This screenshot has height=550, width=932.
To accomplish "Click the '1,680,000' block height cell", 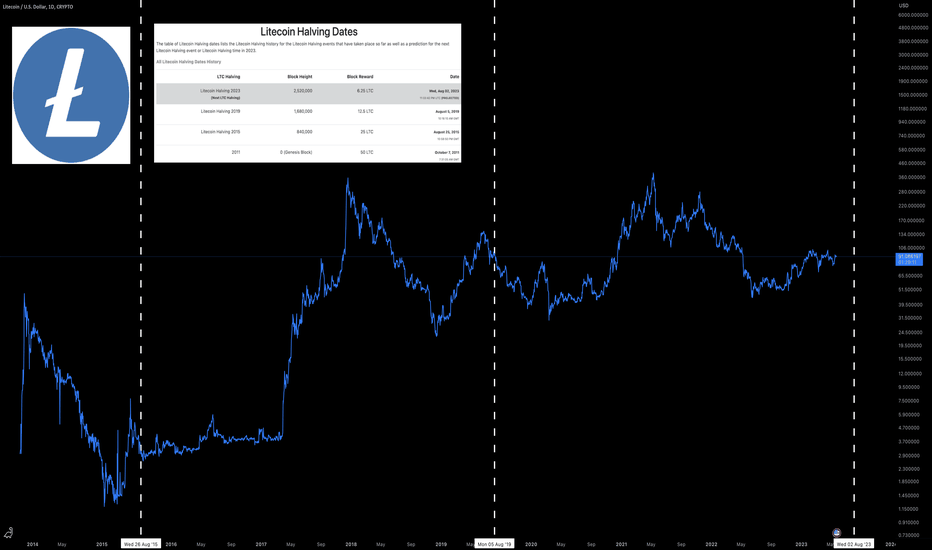I will click(x=303, y=111).
